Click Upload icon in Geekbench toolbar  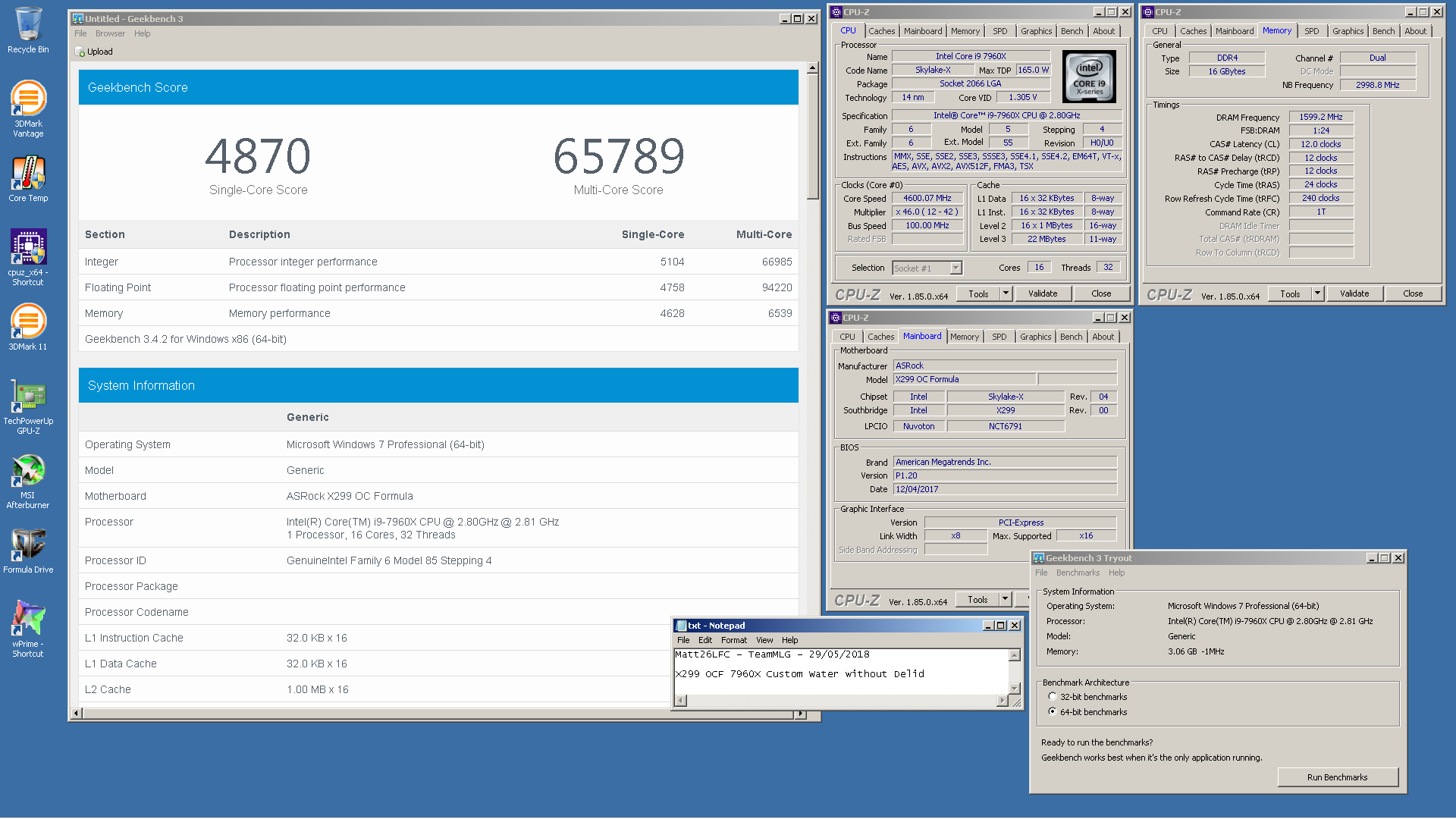coord(80,52)
